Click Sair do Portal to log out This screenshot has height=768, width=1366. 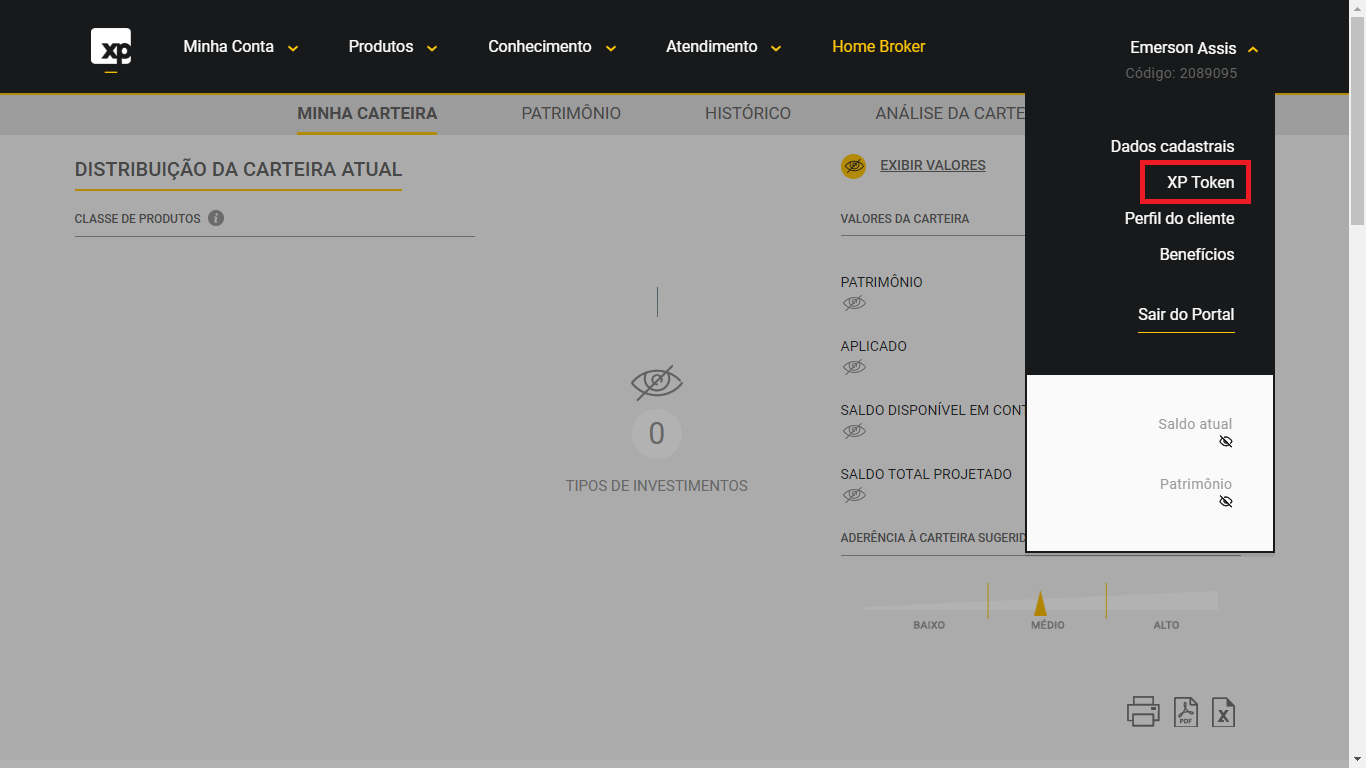pyautogui.click(x=1186, y=315)
